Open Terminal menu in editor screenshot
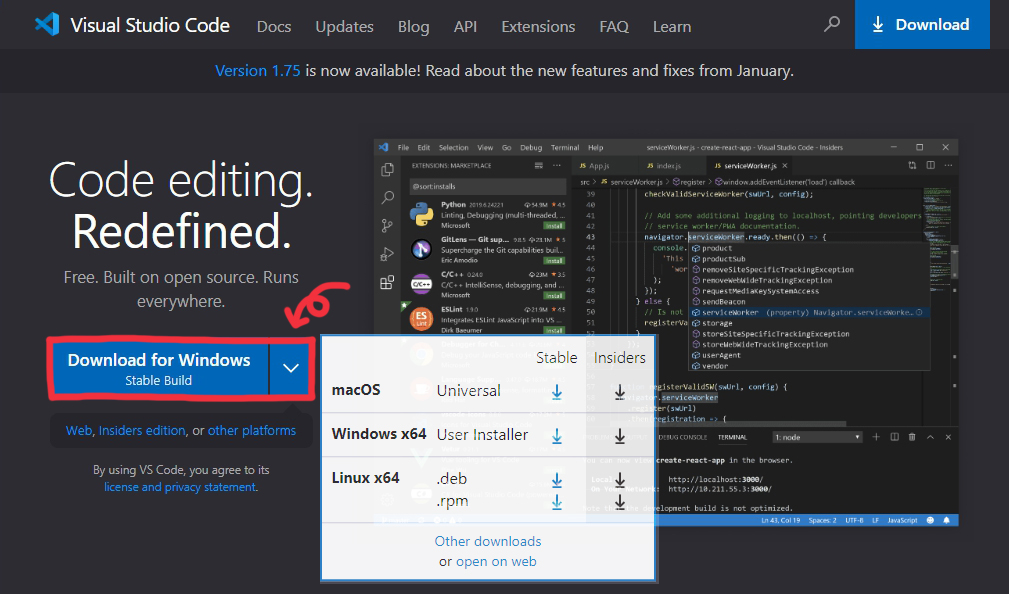 point(565,147)
